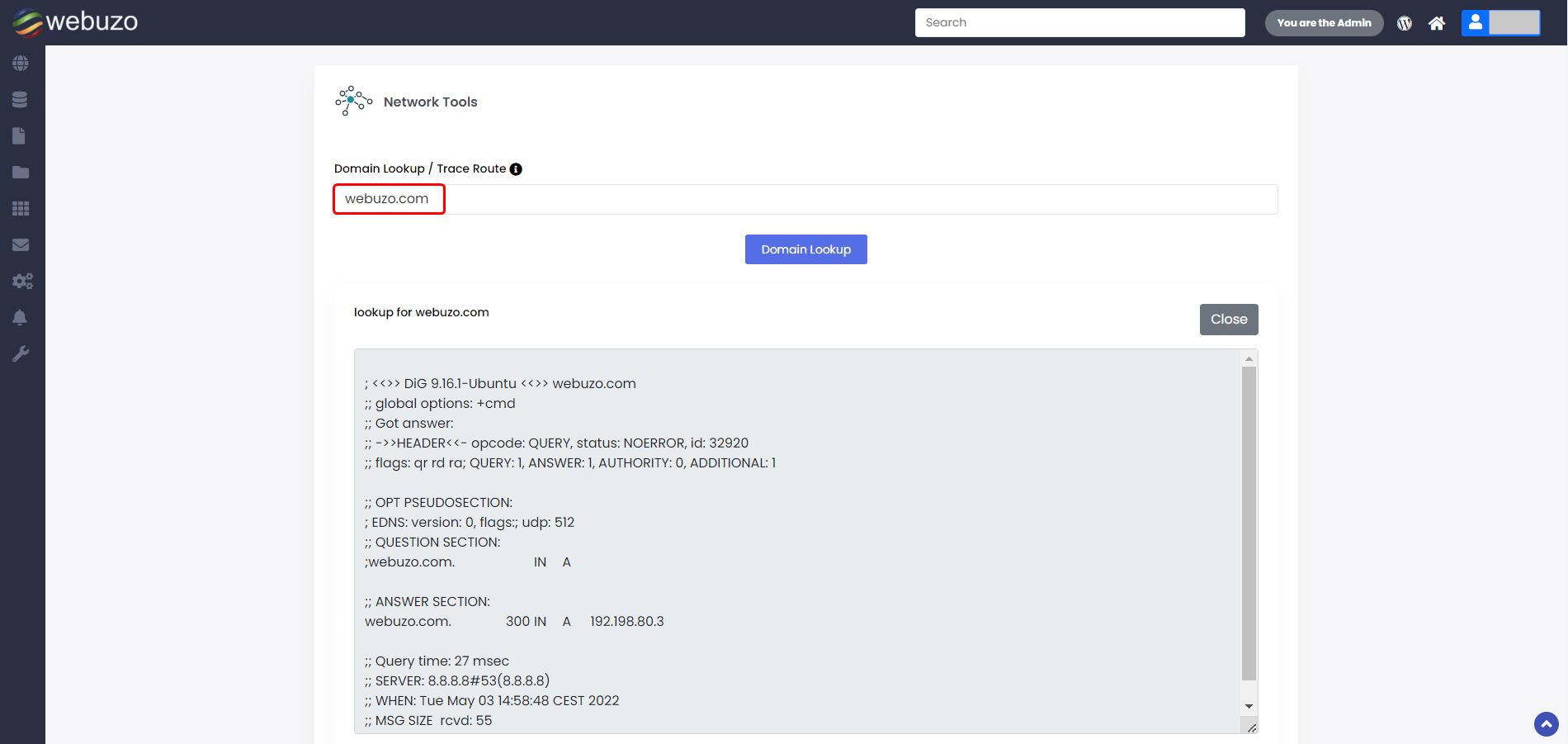
Task: Click the scroll-to-top round button
Action: point(1546,724)
